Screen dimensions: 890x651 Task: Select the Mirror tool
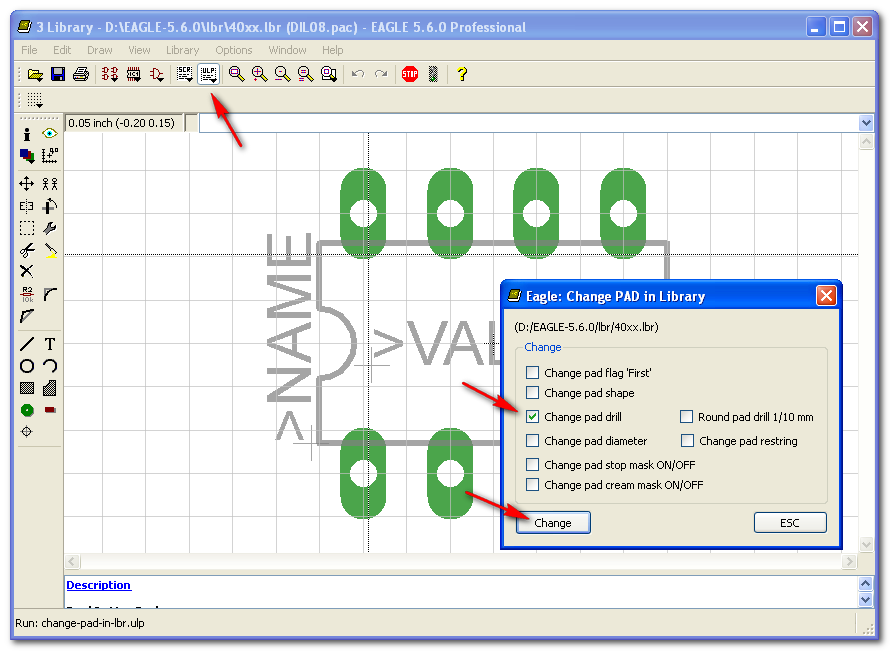(27, 206)
